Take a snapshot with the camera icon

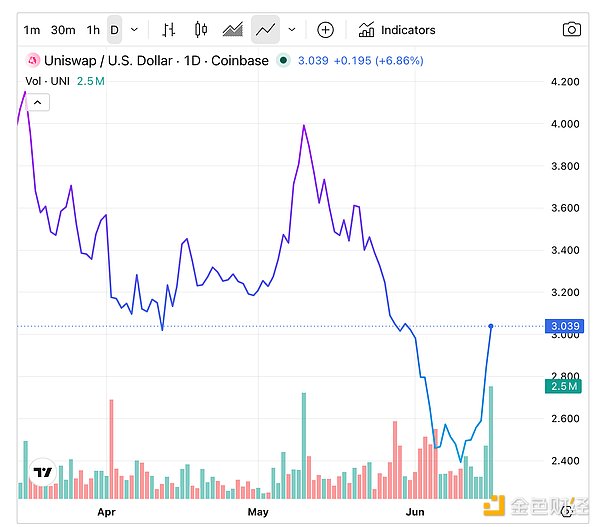coord(572,30)
